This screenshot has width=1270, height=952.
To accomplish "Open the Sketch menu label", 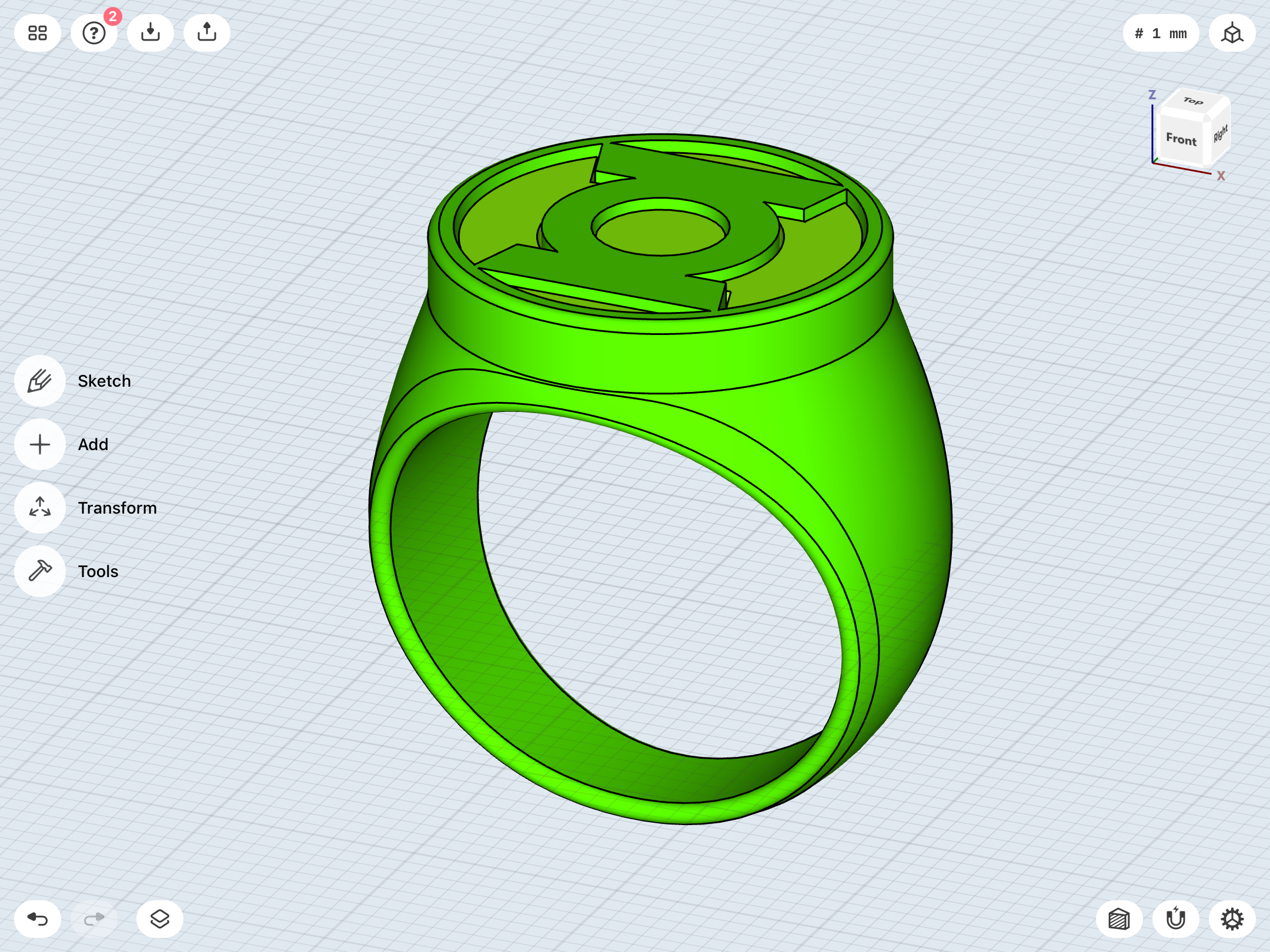I will [x=105, y=381].
